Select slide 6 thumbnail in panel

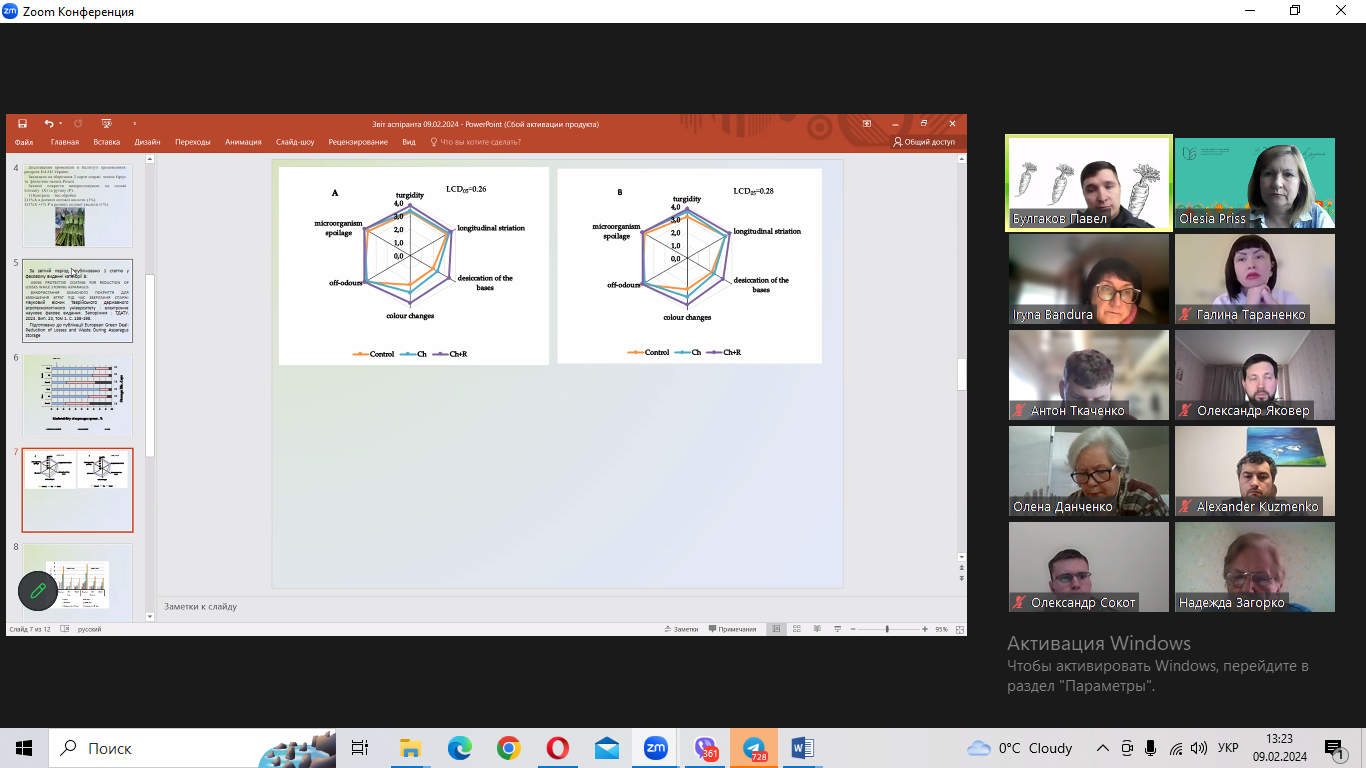click(x=78, y=395)
